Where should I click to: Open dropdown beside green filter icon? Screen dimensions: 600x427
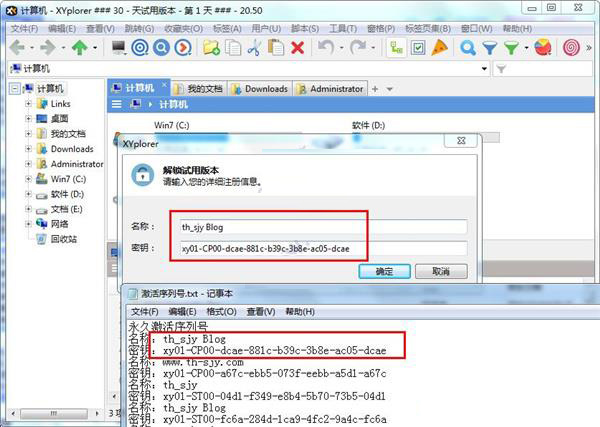(527, 48)
